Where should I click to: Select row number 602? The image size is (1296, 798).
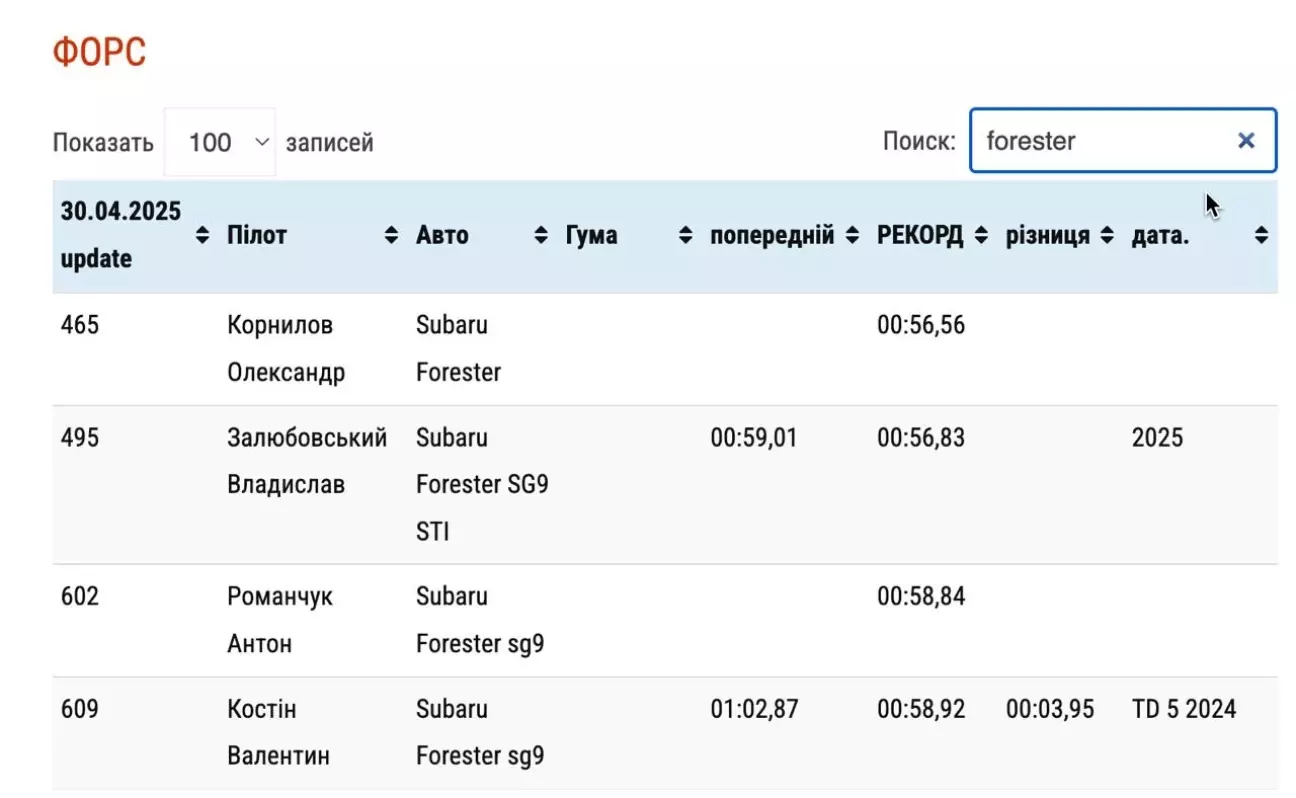point(80,596)
